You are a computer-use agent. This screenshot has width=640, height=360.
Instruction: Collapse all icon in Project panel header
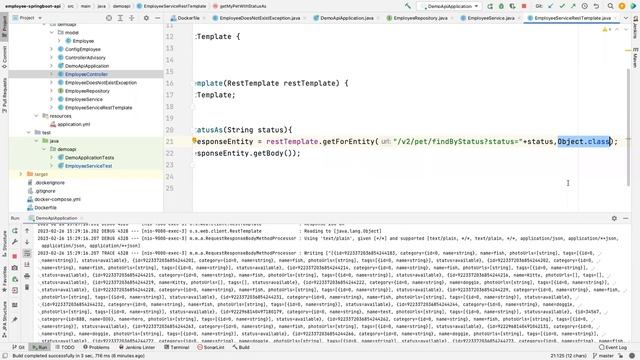[x=132, y=18]
